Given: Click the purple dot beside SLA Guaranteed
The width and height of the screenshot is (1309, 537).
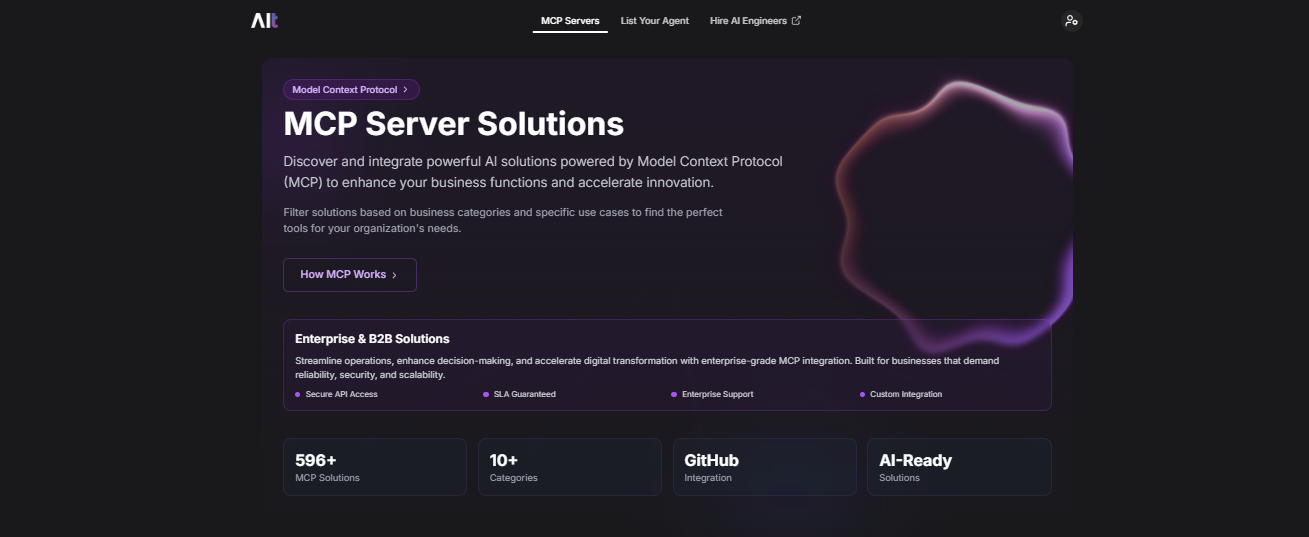Looking at the screenshot, I should (x=486, y=395).
